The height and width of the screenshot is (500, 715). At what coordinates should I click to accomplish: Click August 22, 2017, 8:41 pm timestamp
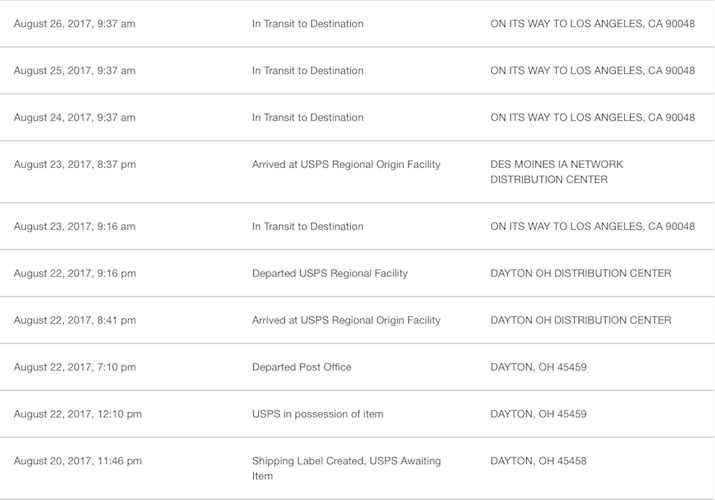coord(74,320)
